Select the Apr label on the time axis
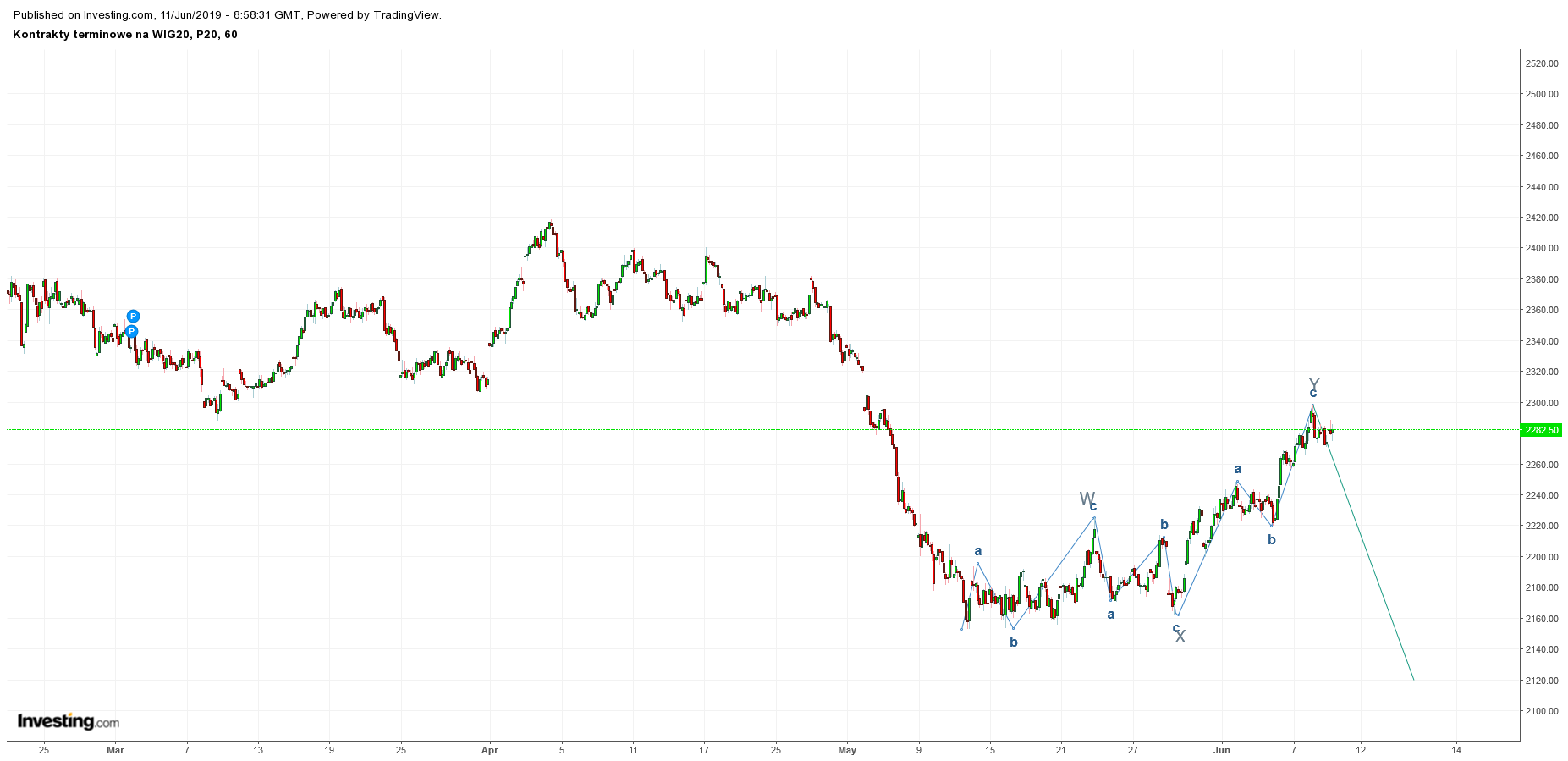The image size is (1568, 761). tap(490, 750)
